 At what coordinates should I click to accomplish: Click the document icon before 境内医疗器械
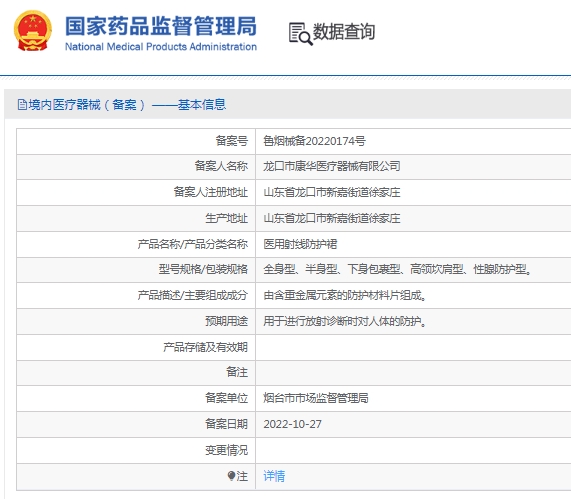coord(22,105)
